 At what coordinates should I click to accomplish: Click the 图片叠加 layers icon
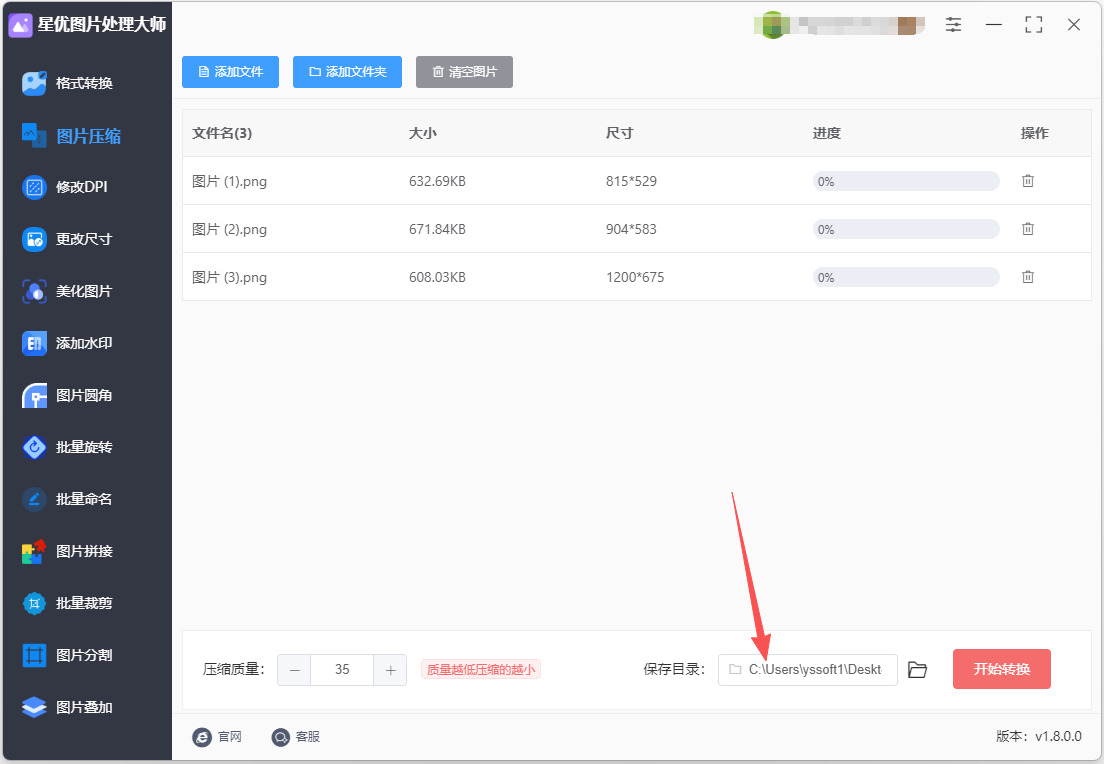coord(34,707)
